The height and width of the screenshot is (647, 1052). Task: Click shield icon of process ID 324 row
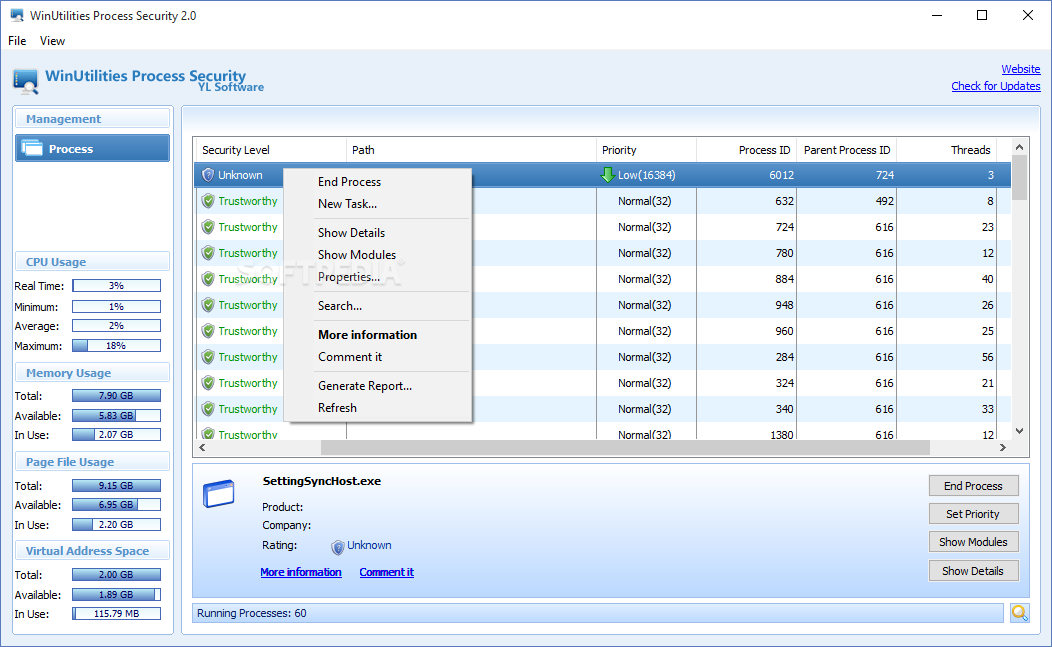pos(208,383)
